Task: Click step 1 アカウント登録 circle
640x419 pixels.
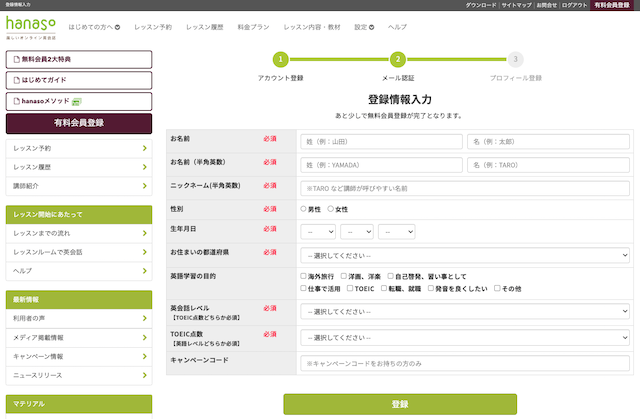Action: pyautogui.click(x=280, y=60)
